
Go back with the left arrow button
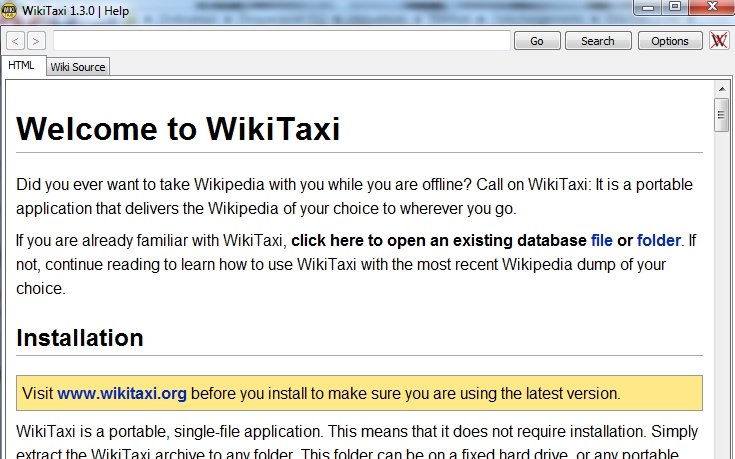click(x=15, y=41)
